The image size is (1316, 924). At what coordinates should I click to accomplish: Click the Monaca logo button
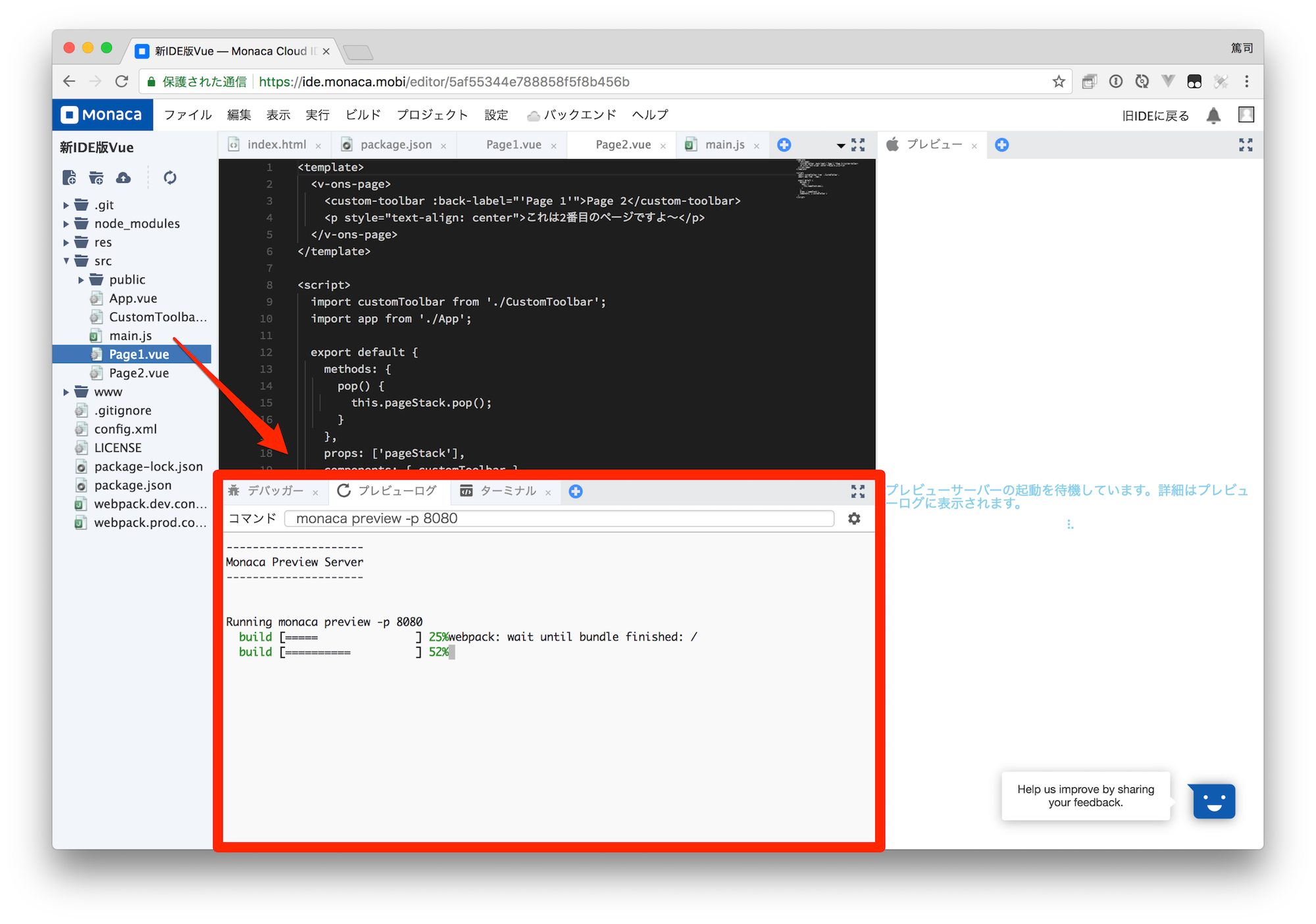[x=103, y=115]
